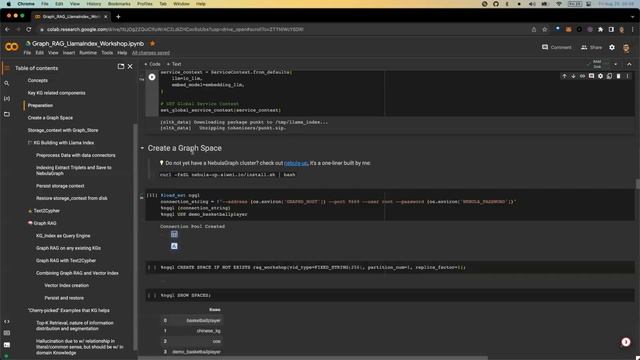Toggle the Table of contents sidebar icon
This screenshot has height=360, width=640.
(6, 68)
